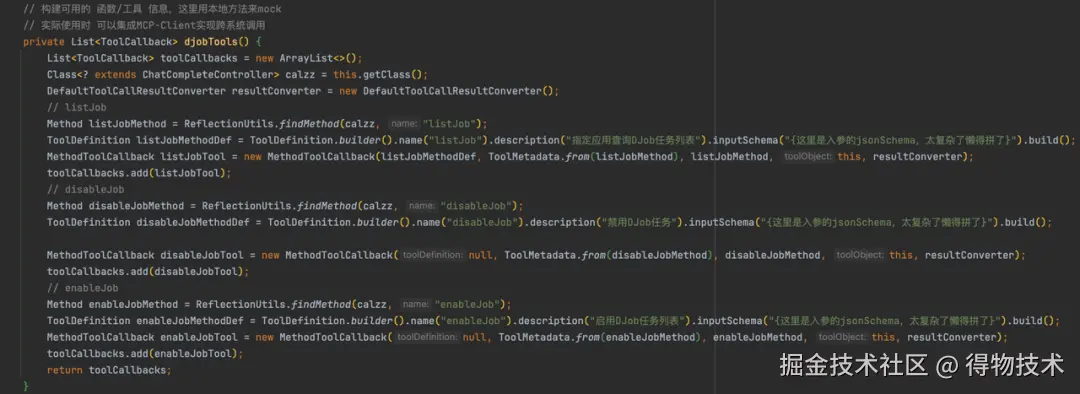Click the djobTools method name in declaration
Screen dimensions: 1080x394
tap(213, 41)
